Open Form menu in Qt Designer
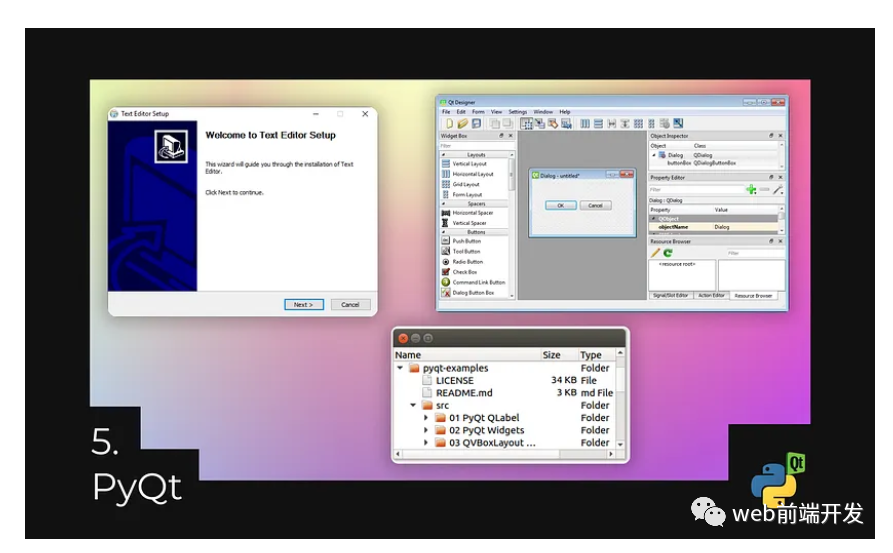Viewport: 893px width, 553px height. [478, 112]
